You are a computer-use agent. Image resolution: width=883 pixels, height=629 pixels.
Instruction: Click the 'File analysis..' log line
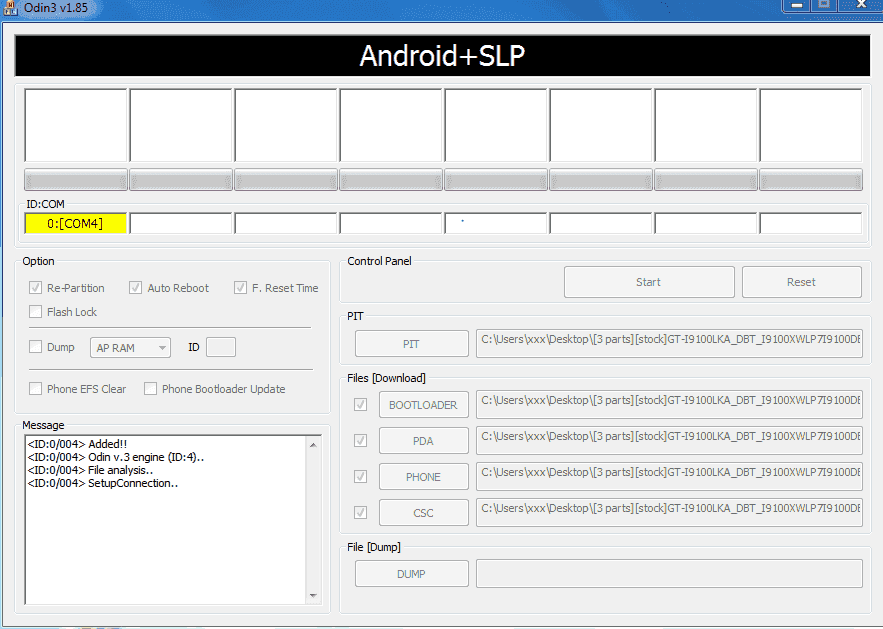[90, 470]
